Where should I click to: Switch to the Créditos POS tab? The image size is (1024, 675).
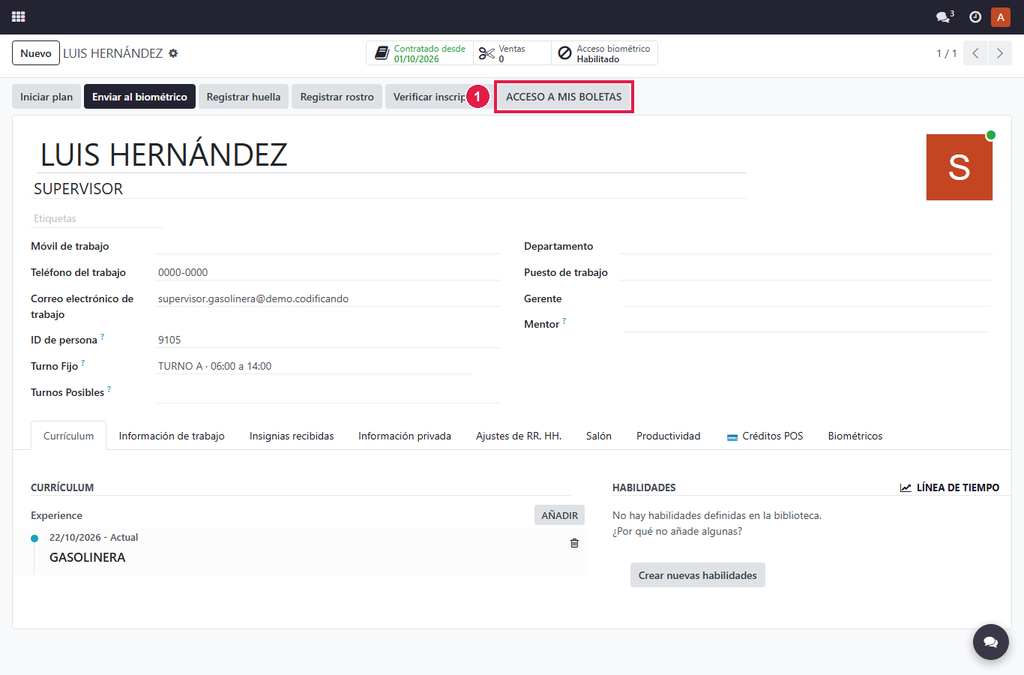(x=765, y=436)
